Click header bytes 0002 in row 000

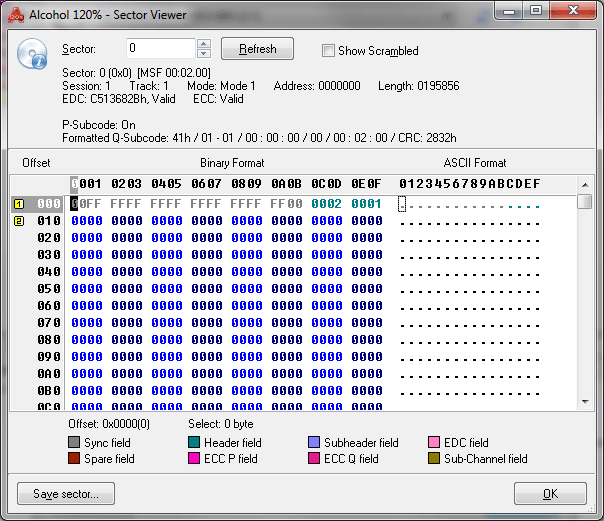(x=326, y=204)
